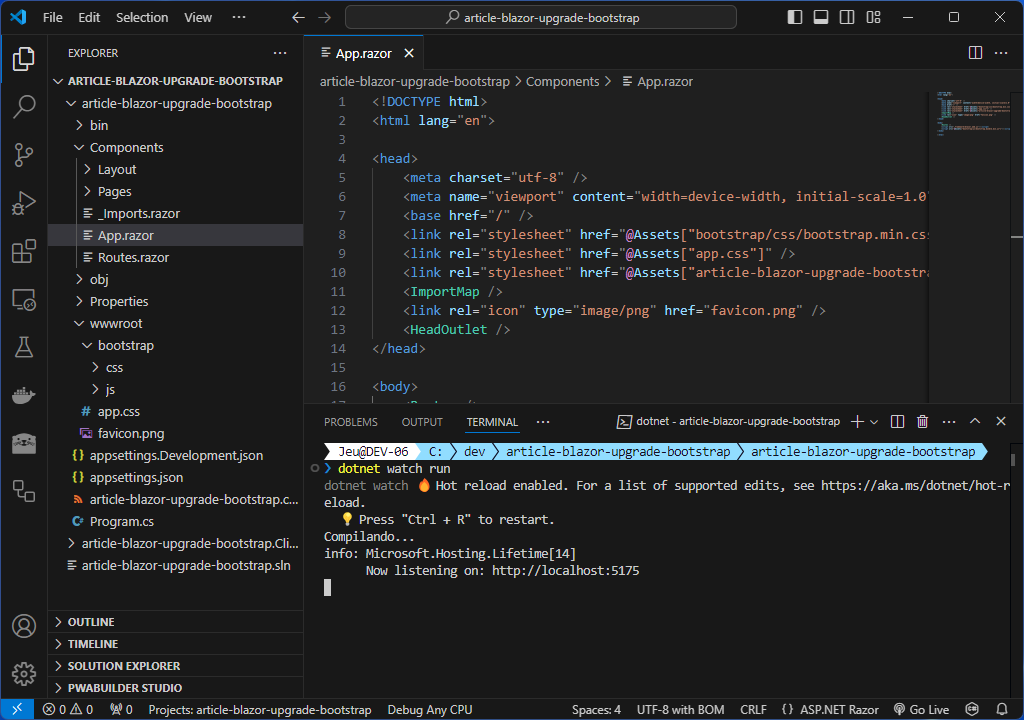Click Spaces: 4 indentation setting
Screen dimensions: 1024x720
pyautogui.click(x=596, y=710)
